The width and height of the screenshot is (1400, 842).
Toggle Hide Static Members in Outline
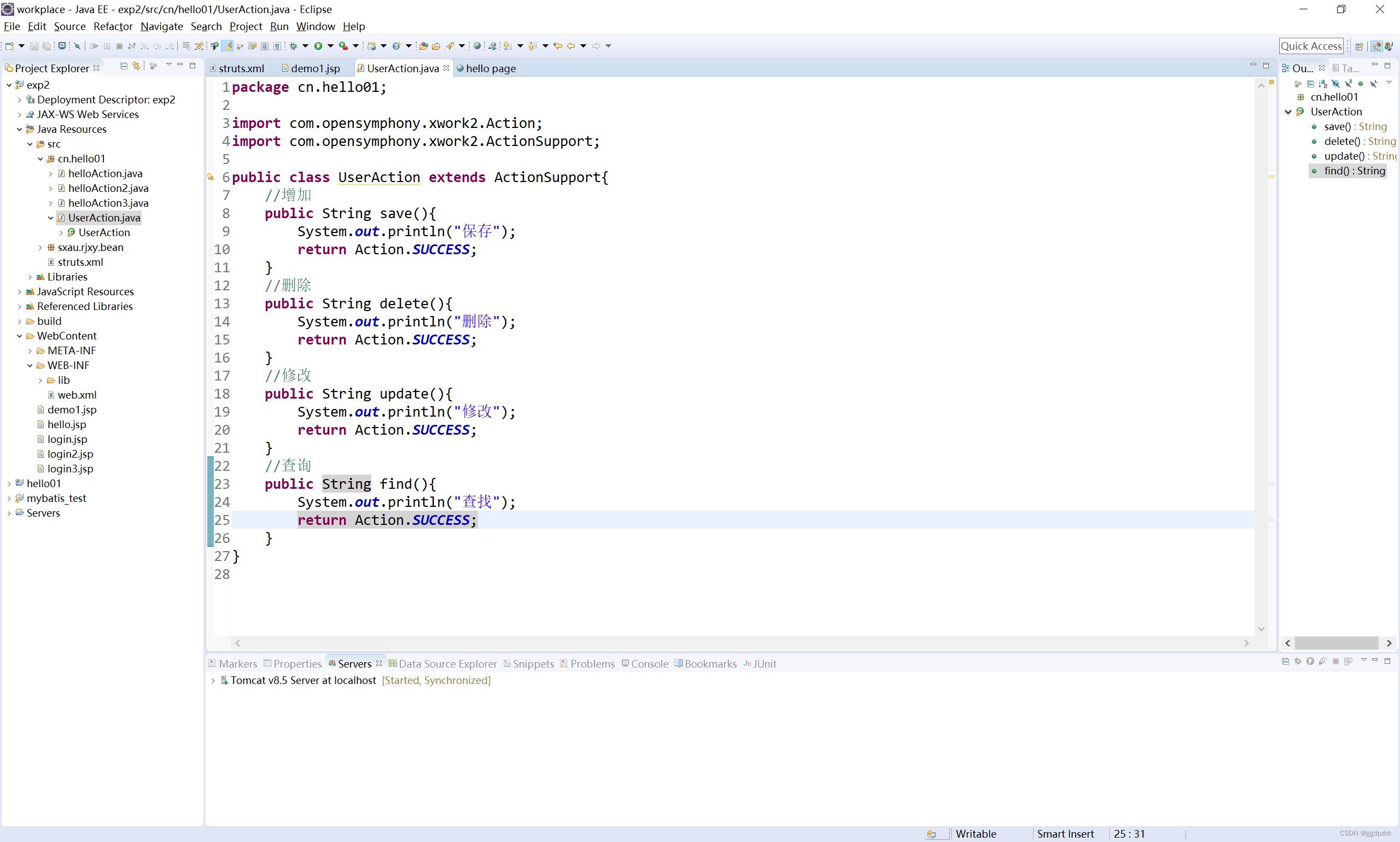pyautogui.click(x=1349, y=84)
